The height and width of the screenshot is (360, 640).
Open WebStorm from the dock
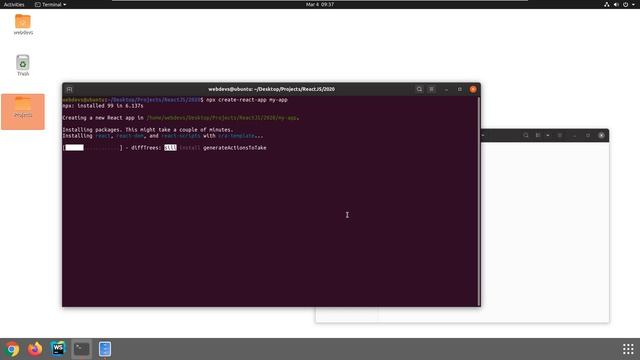(x=58, y=349)
